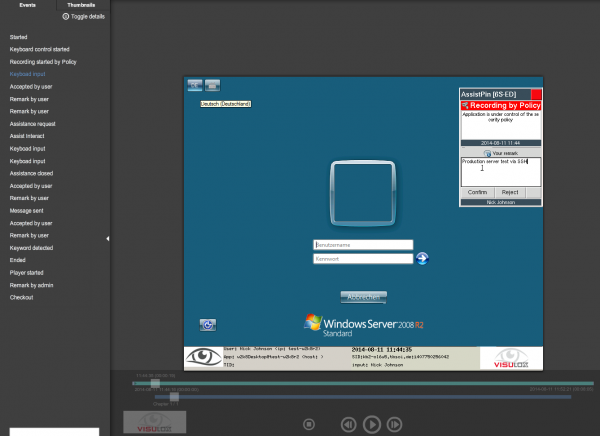The image size is (600, 436).
Task: Click the Visulox thumbnail at bottom left
Action: tap(155, 422)
